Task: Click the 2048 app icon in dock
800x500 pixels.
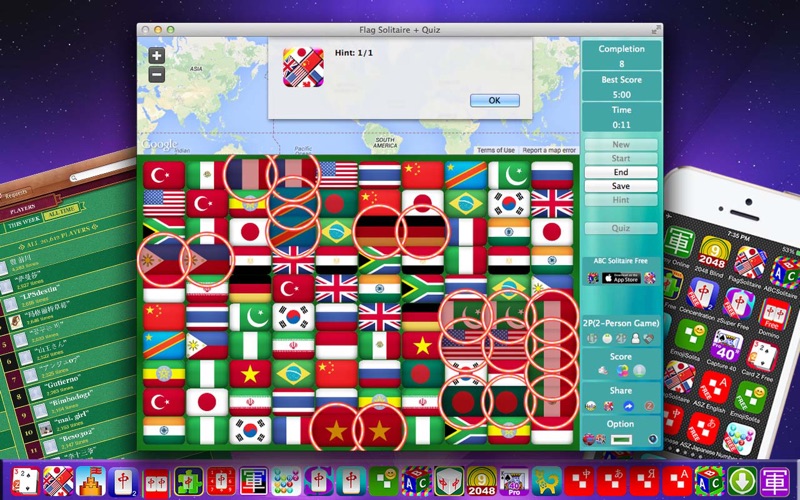Action: click(482, 480)
